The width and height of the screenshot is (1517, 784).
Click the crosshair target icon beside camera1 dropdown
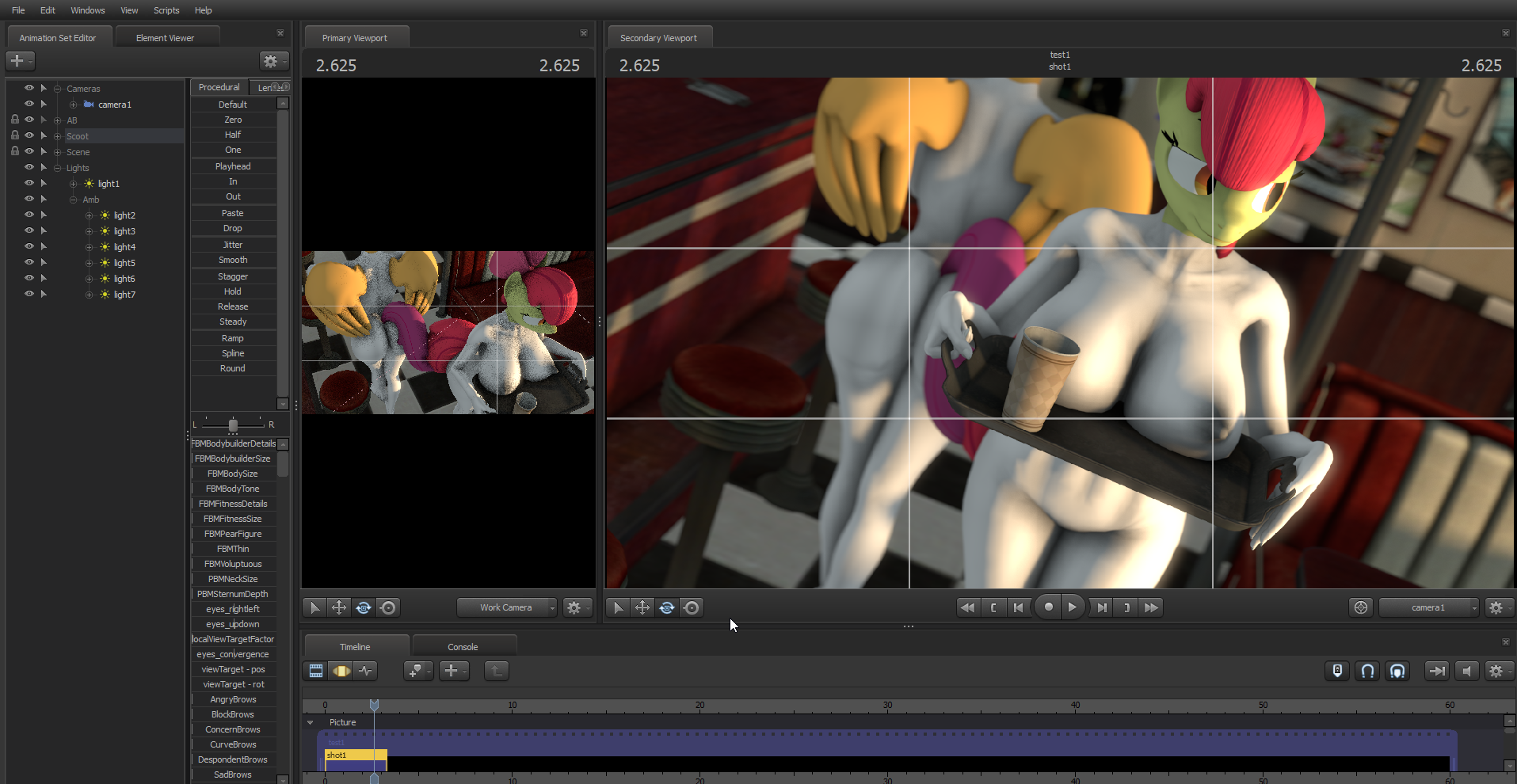tap(1361, 607)
